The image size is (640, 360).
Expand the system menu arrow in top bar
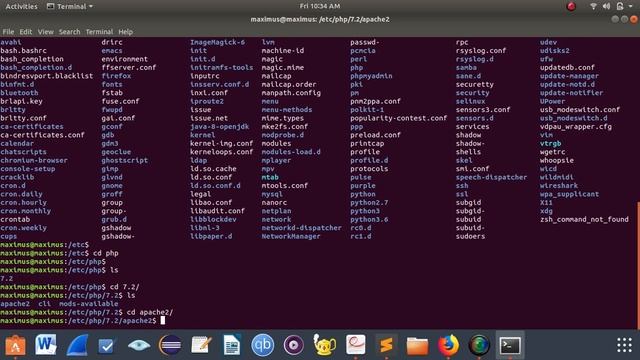631,6
